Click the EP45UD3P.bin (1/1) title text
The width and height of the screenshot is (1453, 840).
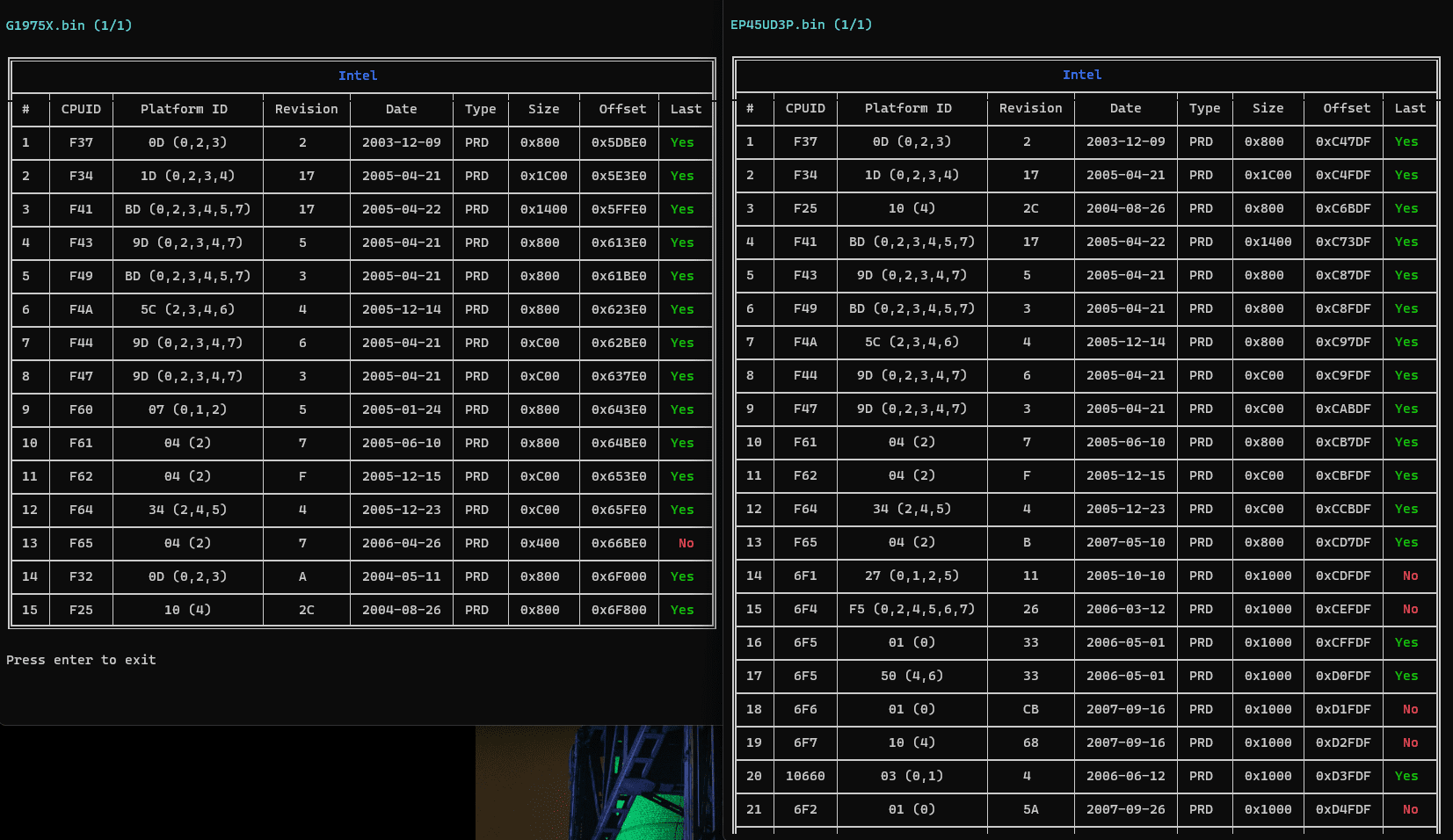[801, 25]
